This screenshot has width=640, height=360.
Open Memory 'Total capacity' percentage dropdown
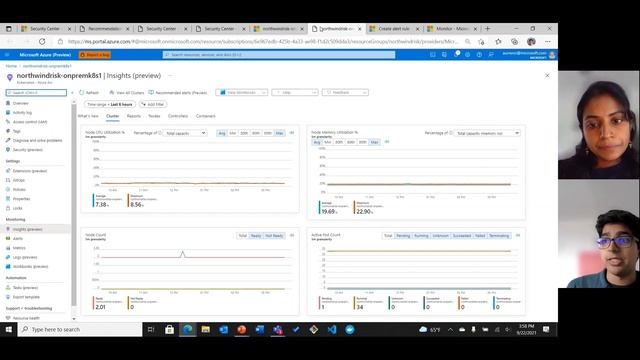coord(487,133)
